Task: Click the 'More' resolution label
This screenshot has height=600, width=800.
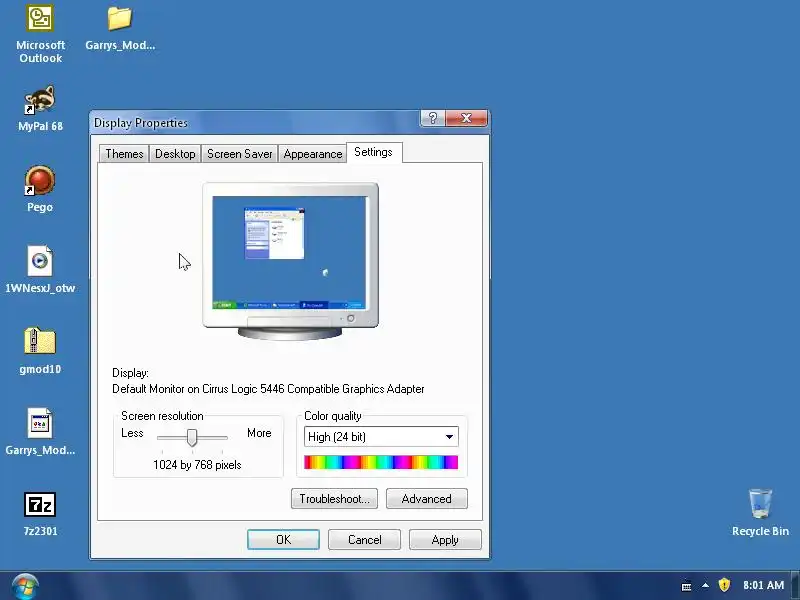Action: pos(259,433)
